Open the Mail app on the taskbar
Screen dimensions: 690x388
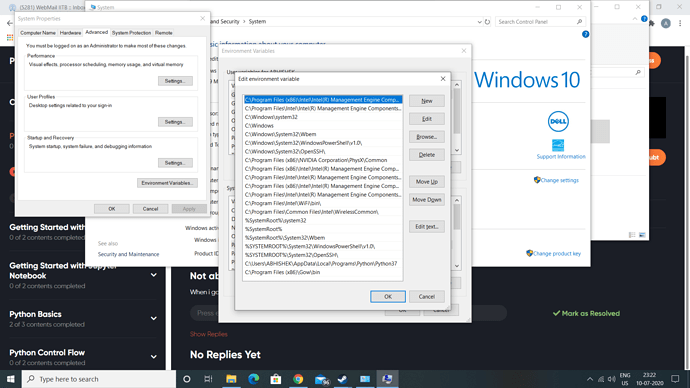pyautogui.click(x=322, y=379)
